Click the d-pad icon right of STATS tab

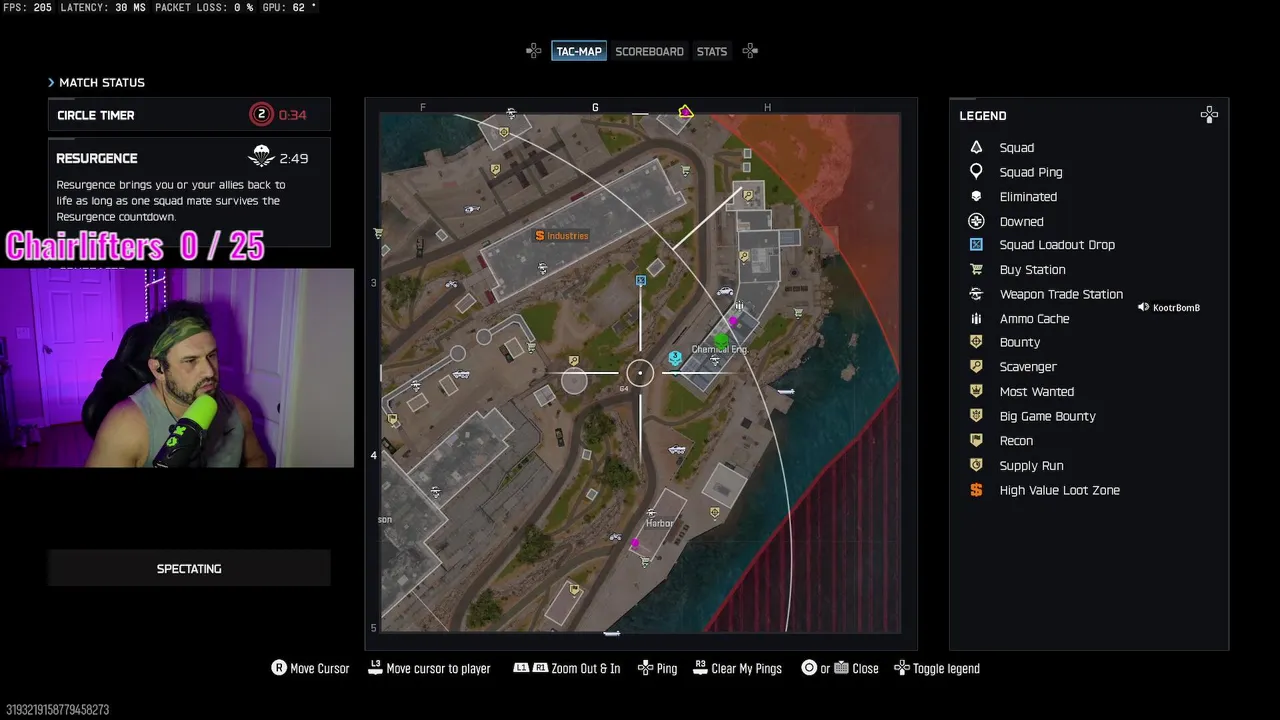click(x=750, y=51)
